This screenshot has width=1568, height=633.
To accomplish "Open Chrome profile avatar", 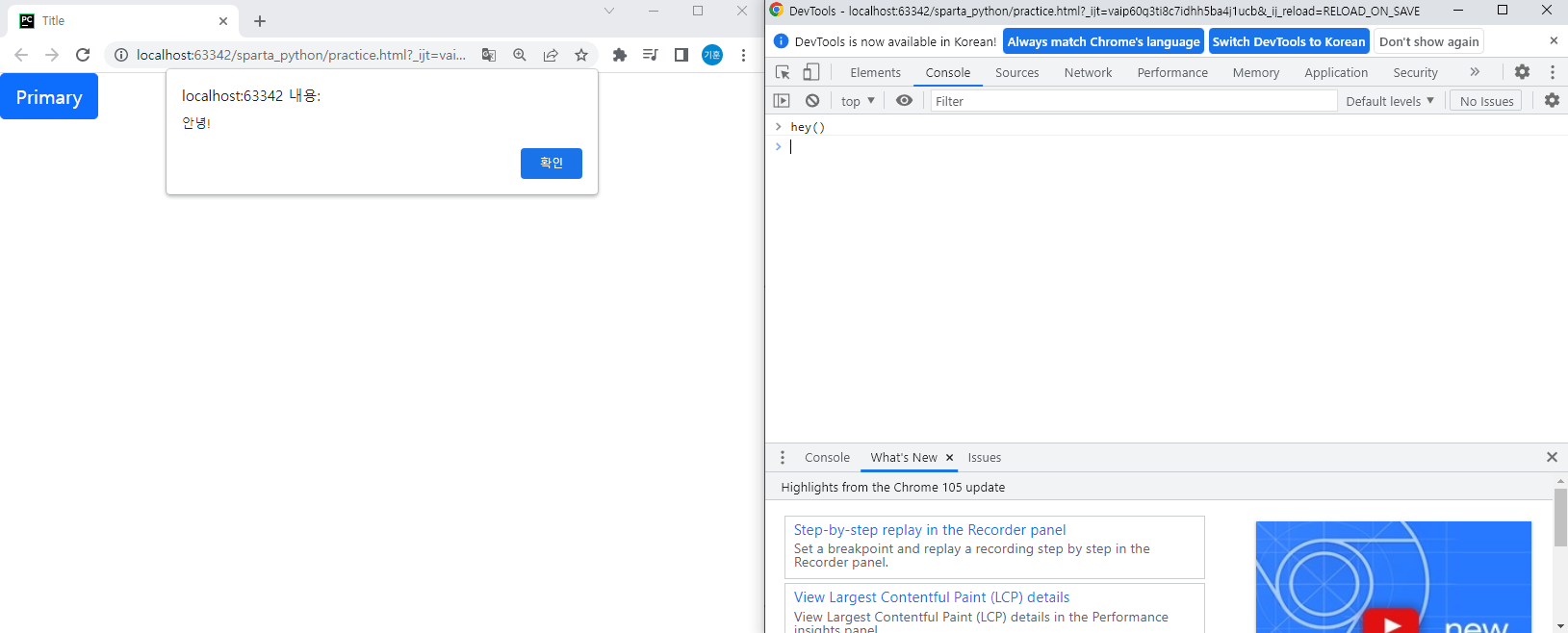I will (712, 55).
